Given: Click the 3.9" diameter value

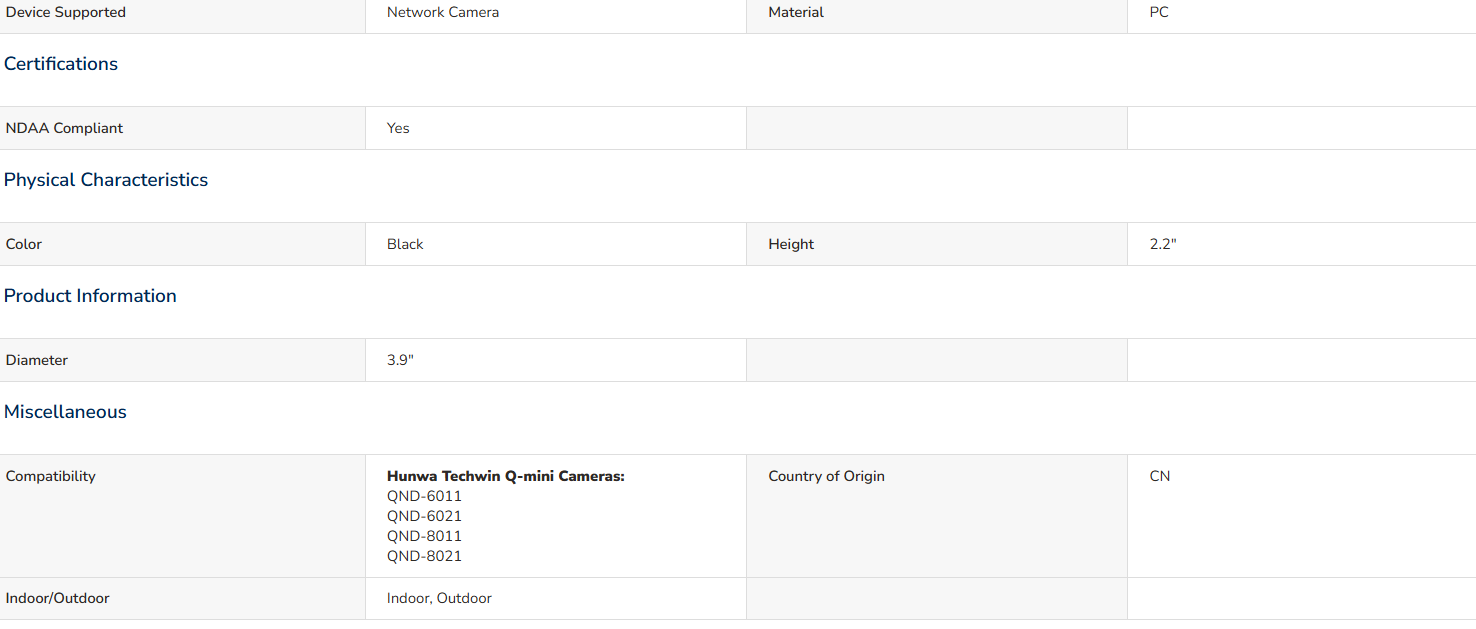Looking at the screenshot, I should click(x=400, y=360).
